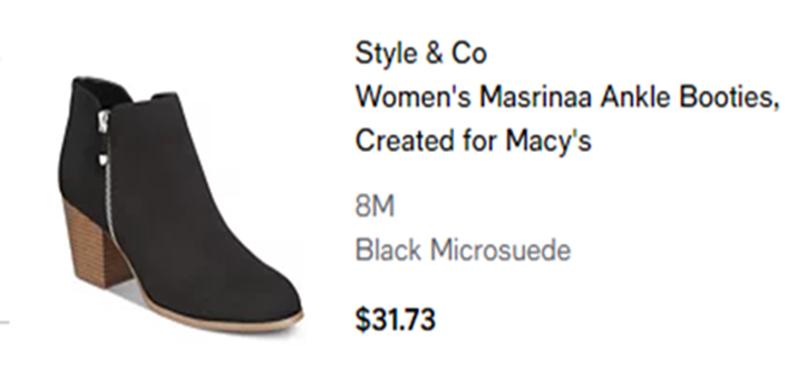Image resolution: width=800 pixels, height=385 pixels.
Task: Click the word Masrinaa in the title
Action: pyautogui.click(x=535, y=97)
